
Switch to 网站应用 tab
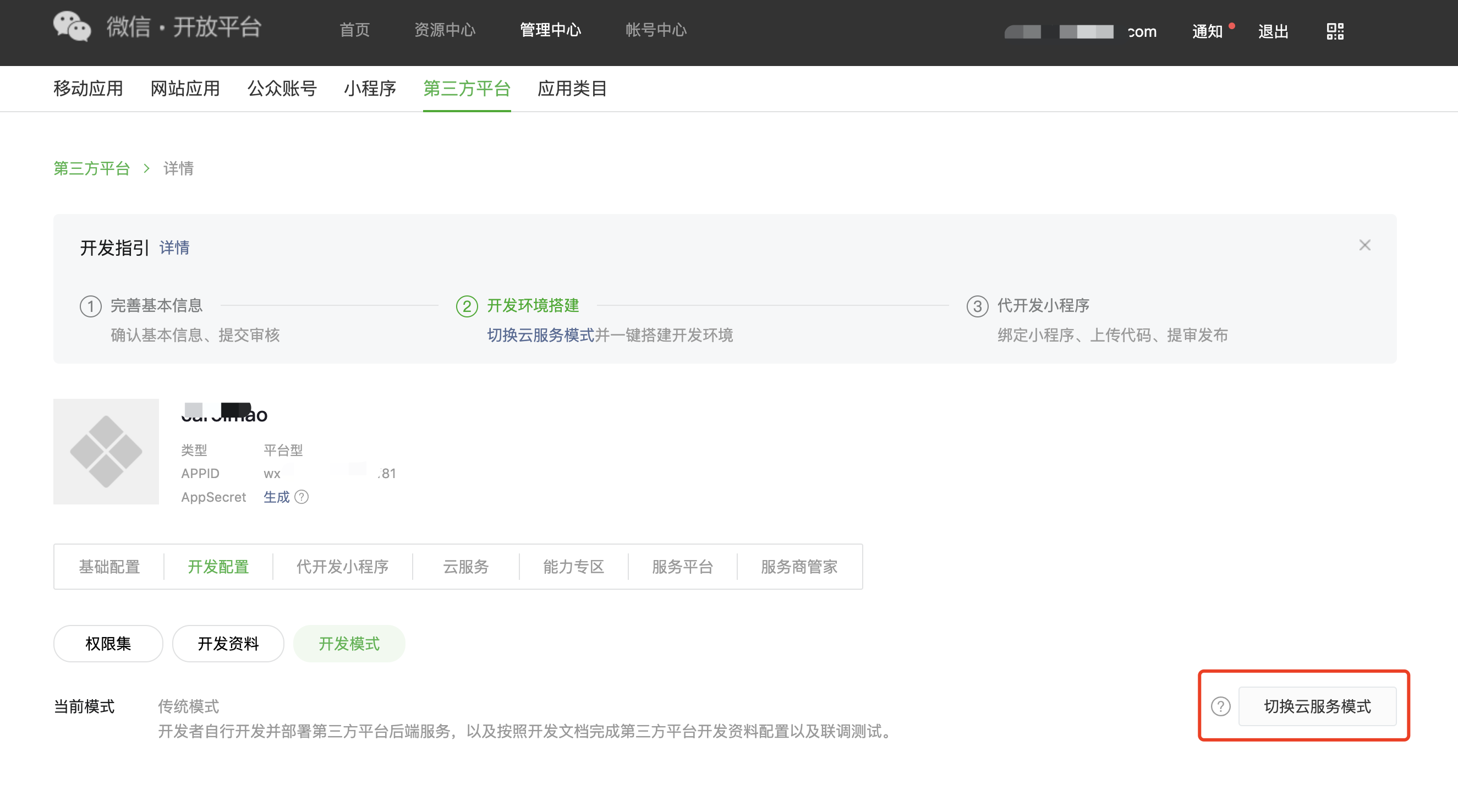pos(185,88)
